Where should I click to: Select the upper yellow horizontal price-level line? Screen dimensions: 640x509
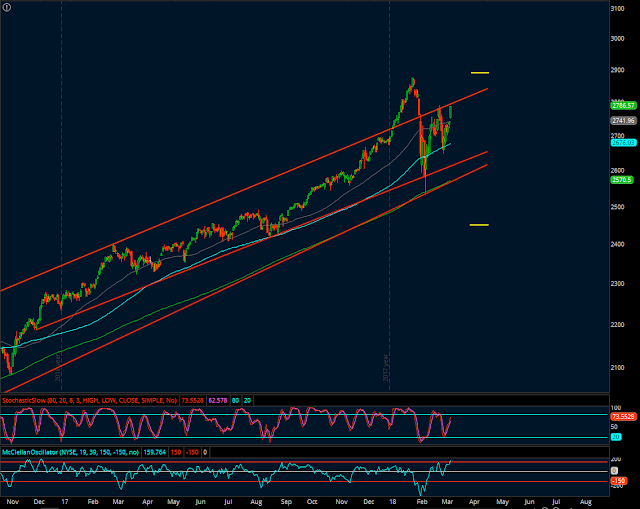[480, 73]
